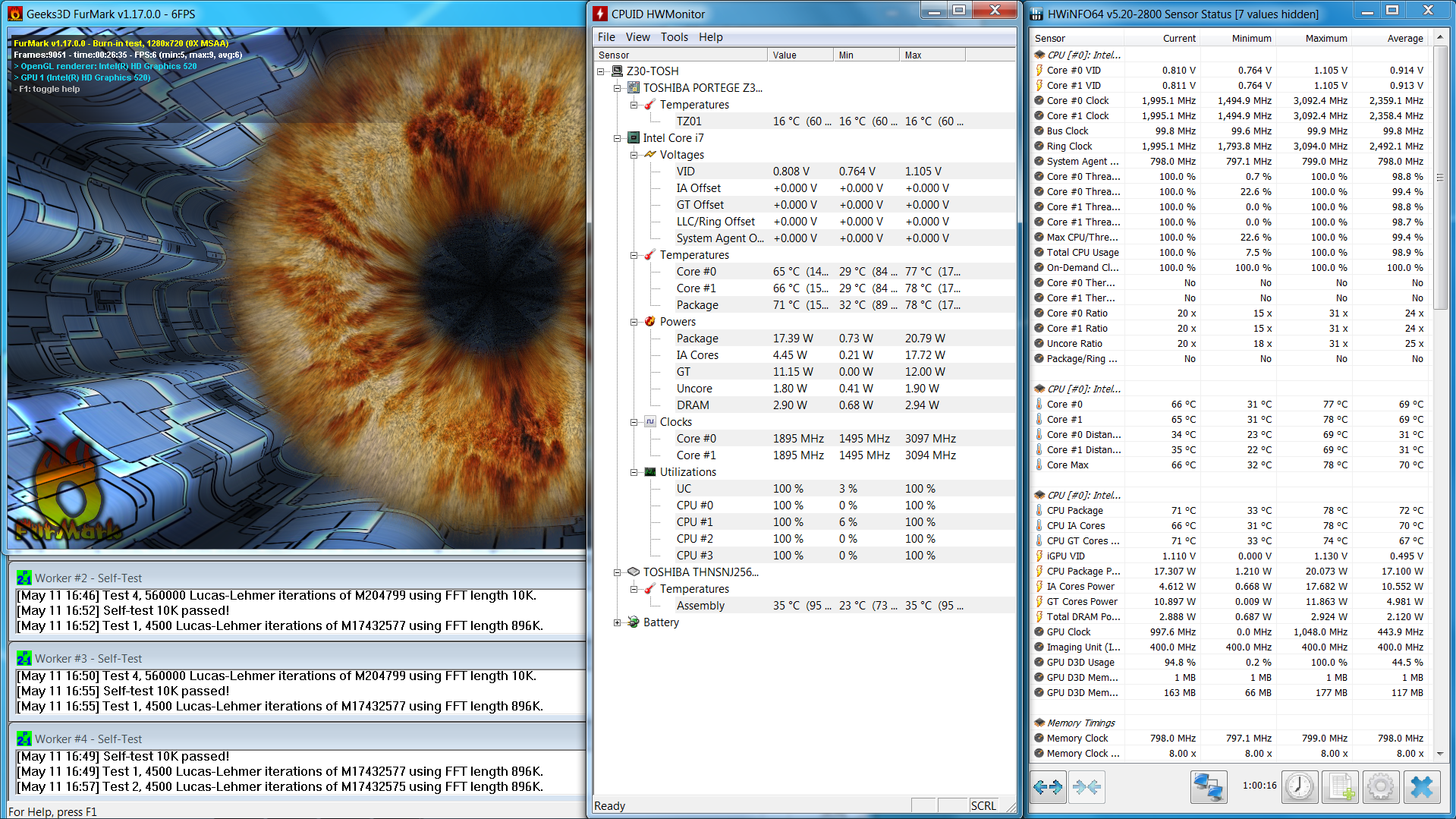Click the Value column header in HWMonitor

click(x=800, y=55)
